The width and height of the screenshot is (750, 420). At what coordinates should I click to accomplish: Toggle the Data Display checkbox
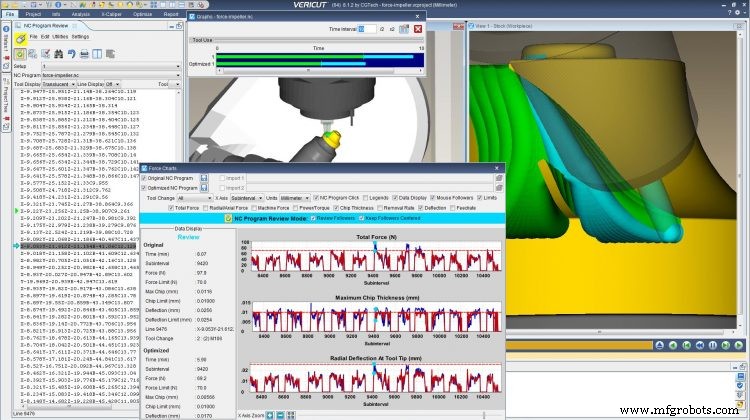[x=395, y=198]
